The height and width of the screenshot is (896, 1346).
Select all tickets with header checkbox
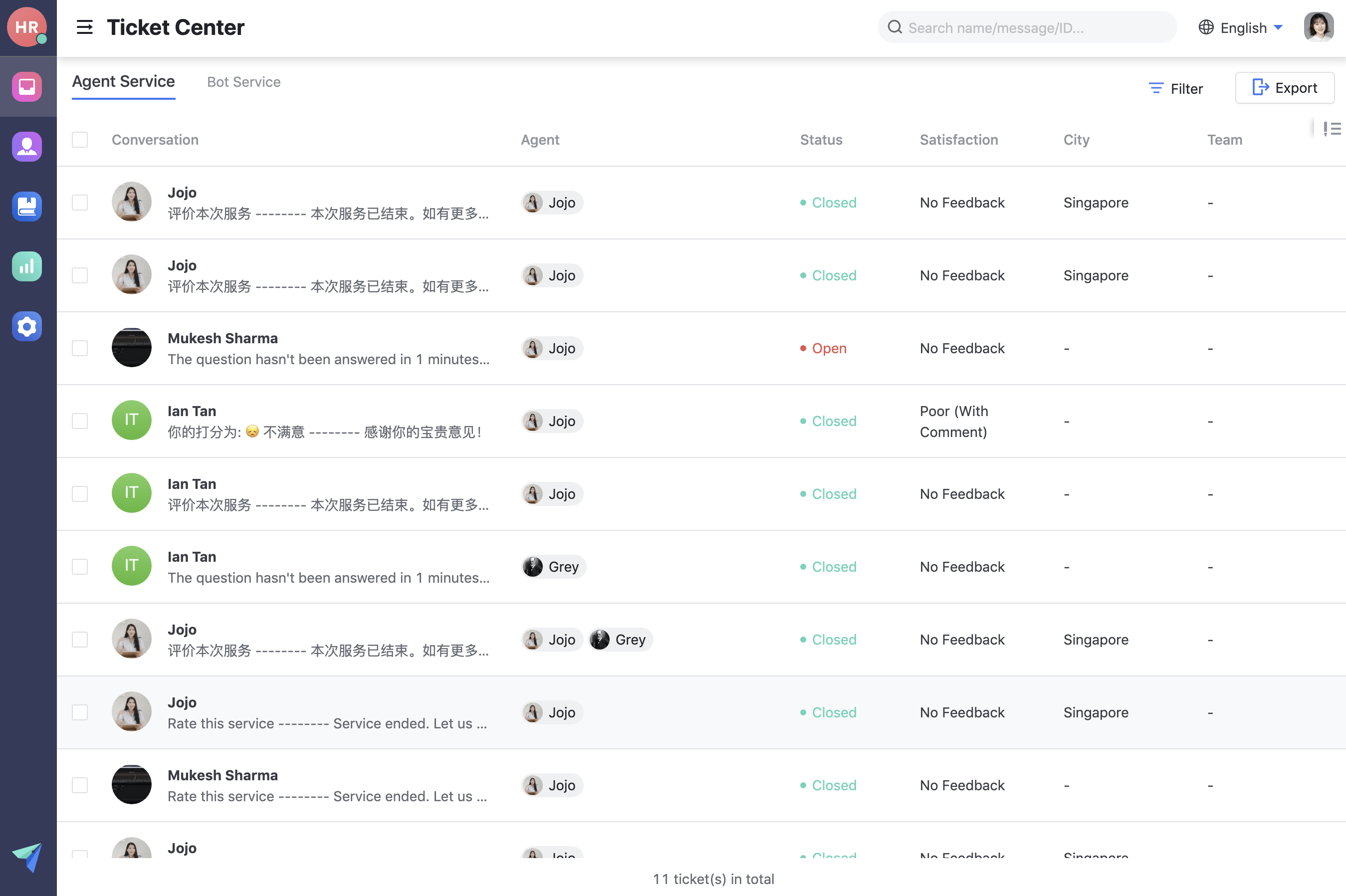tap(80, 140)
